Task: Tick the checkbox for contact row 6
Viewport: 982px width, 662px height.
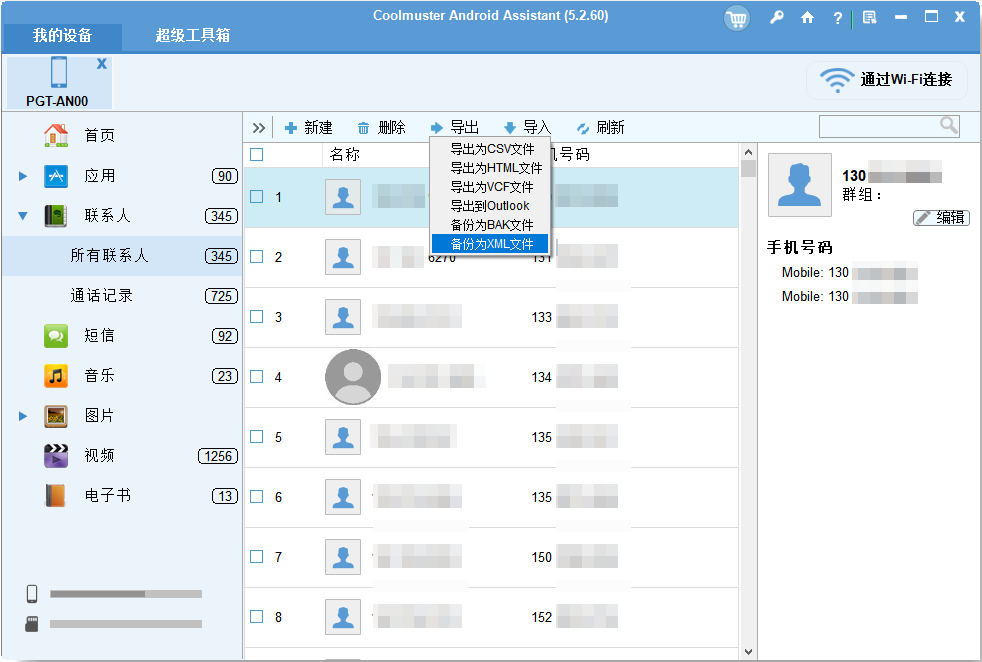Action: [x=257, y=497]
